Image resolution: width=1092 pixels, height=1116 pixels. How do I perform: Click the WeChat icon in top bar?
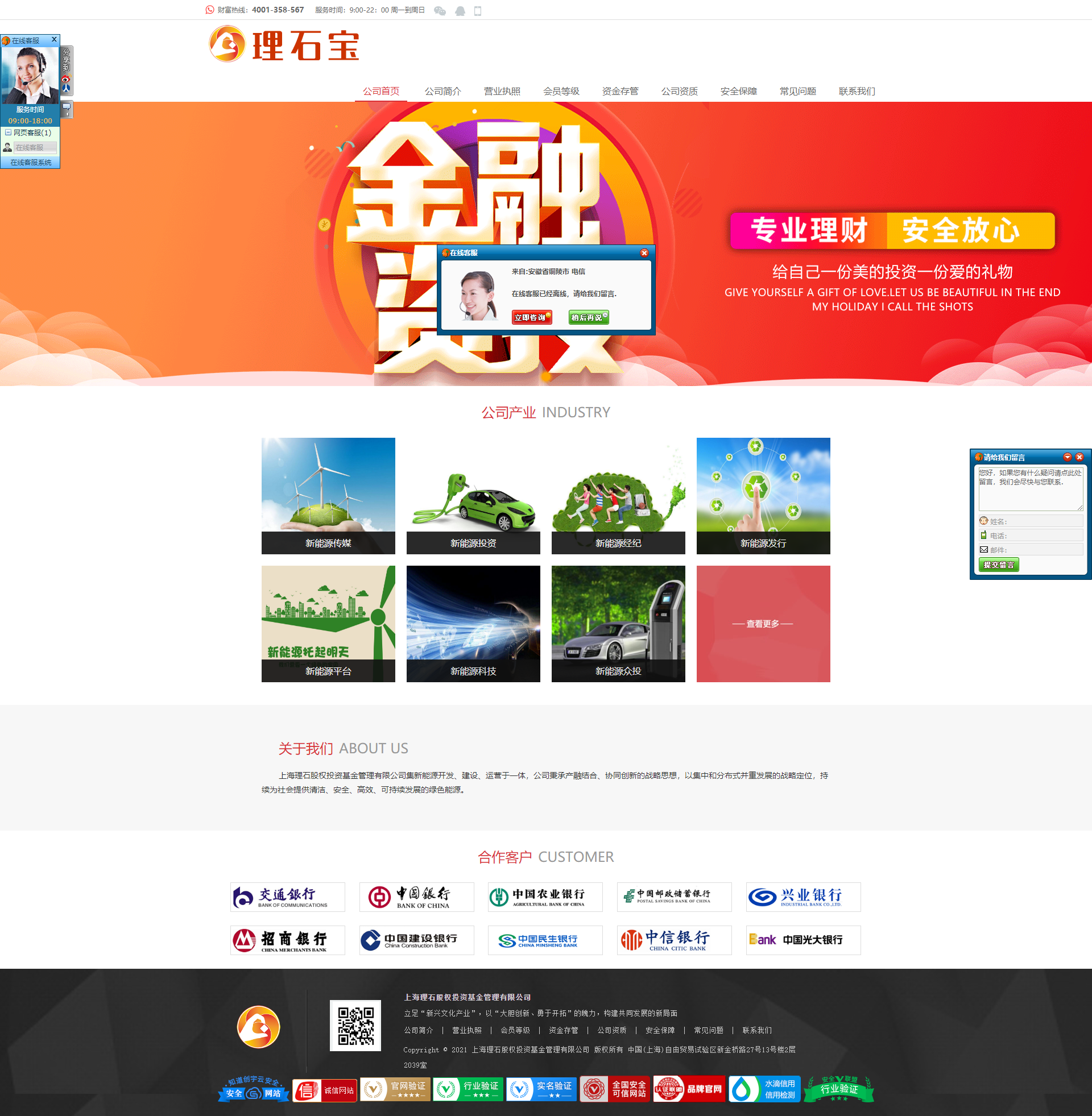pyautogui.click(x=440, y=10)
